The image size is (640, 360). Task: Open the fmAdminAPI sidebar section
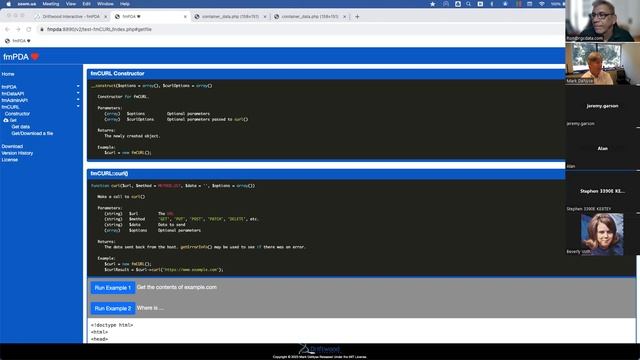tap(14, 100)
